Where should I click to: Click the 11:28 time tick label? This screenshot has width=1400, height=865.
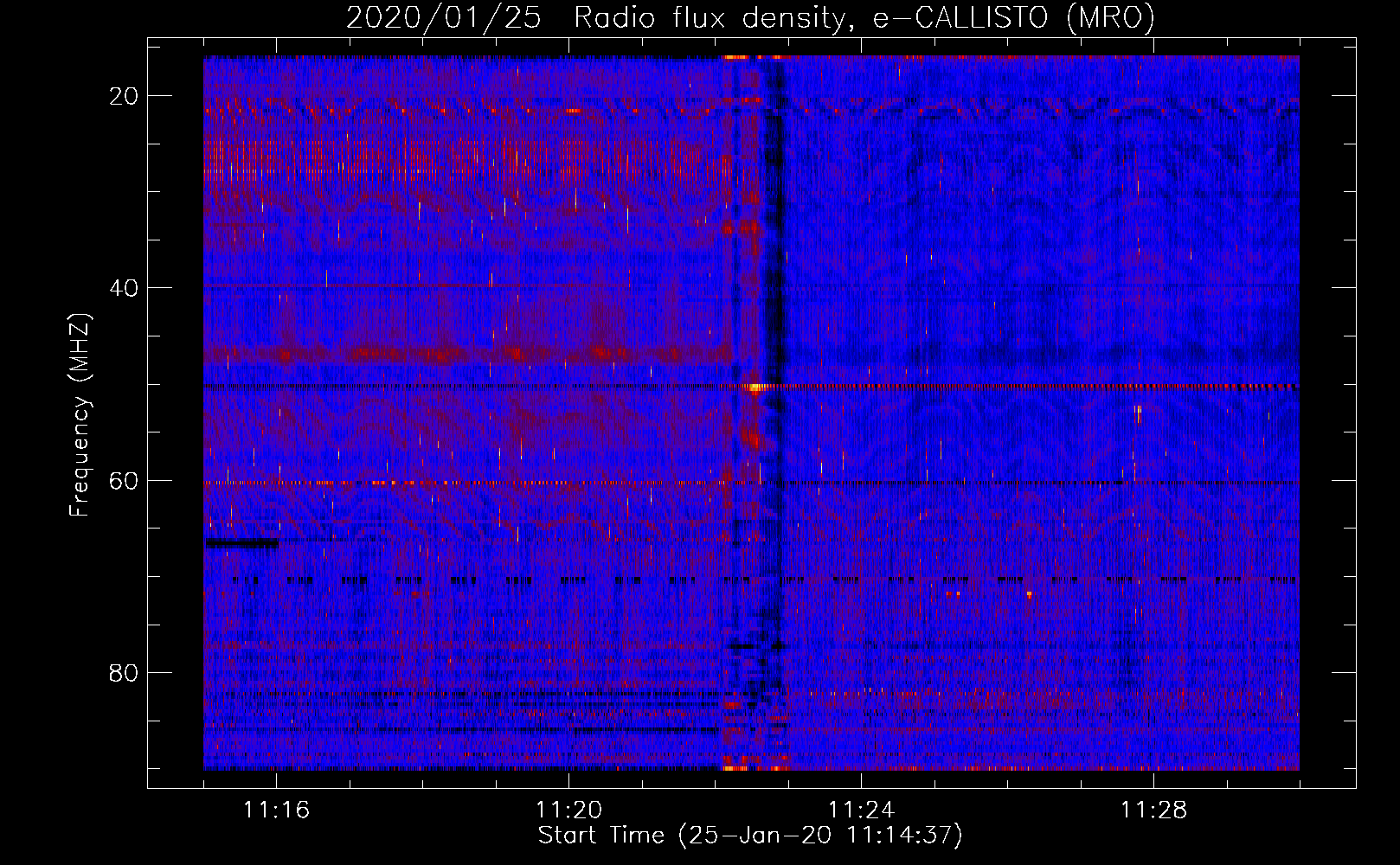[x=1153, y=811]
